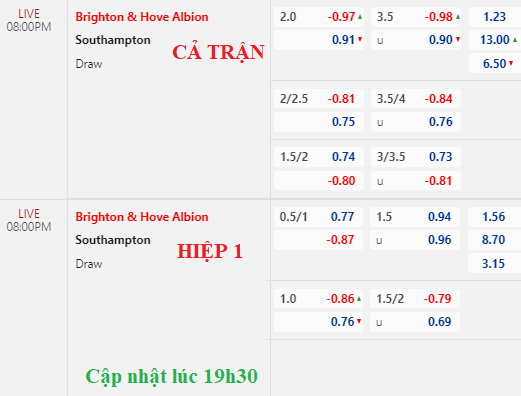
Task: Open Southampton team name in first-half row
Action: click(x=113, y=240)
